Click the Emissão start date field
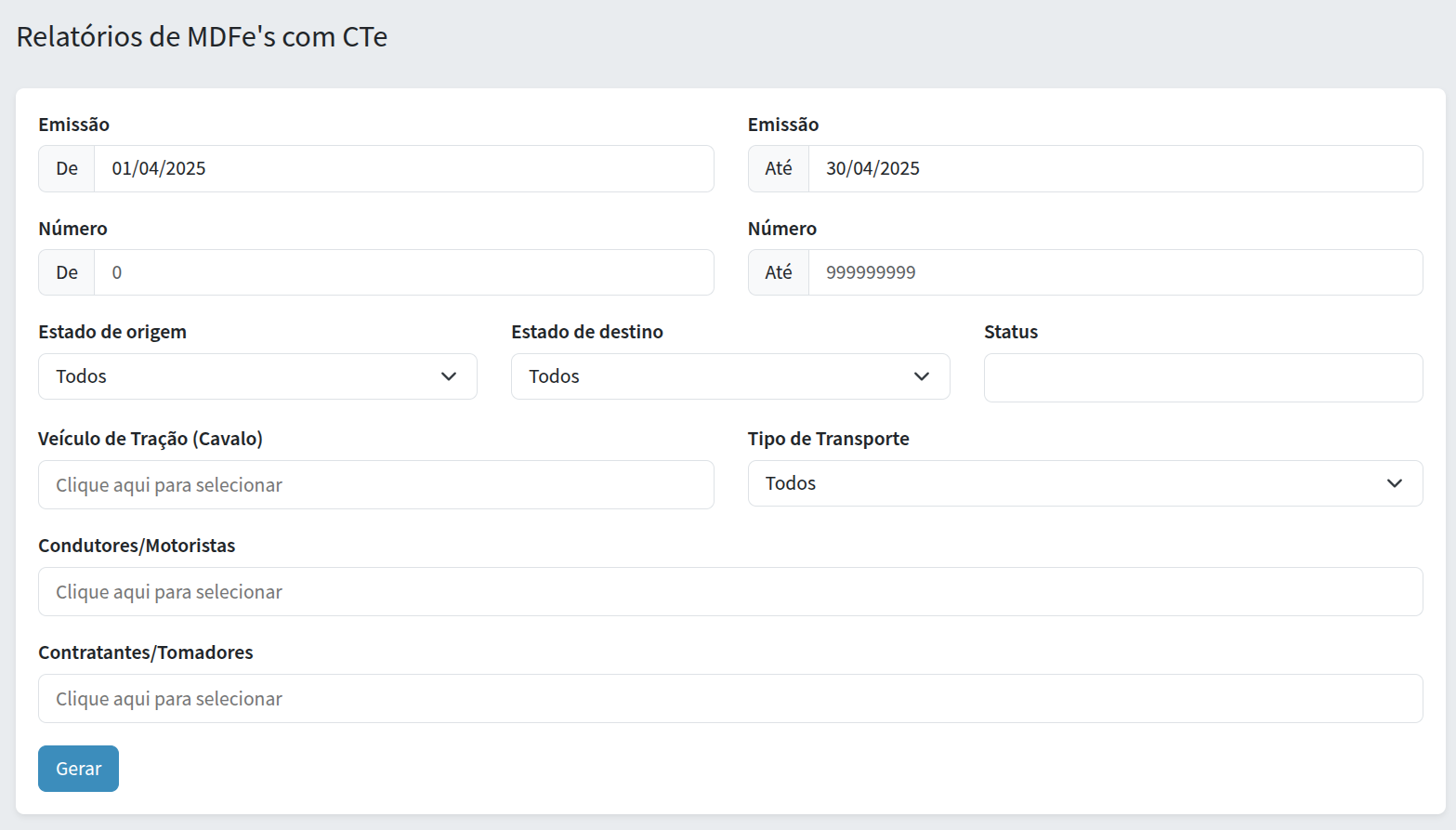This screenshot has width=1456, height=830. 403,168
